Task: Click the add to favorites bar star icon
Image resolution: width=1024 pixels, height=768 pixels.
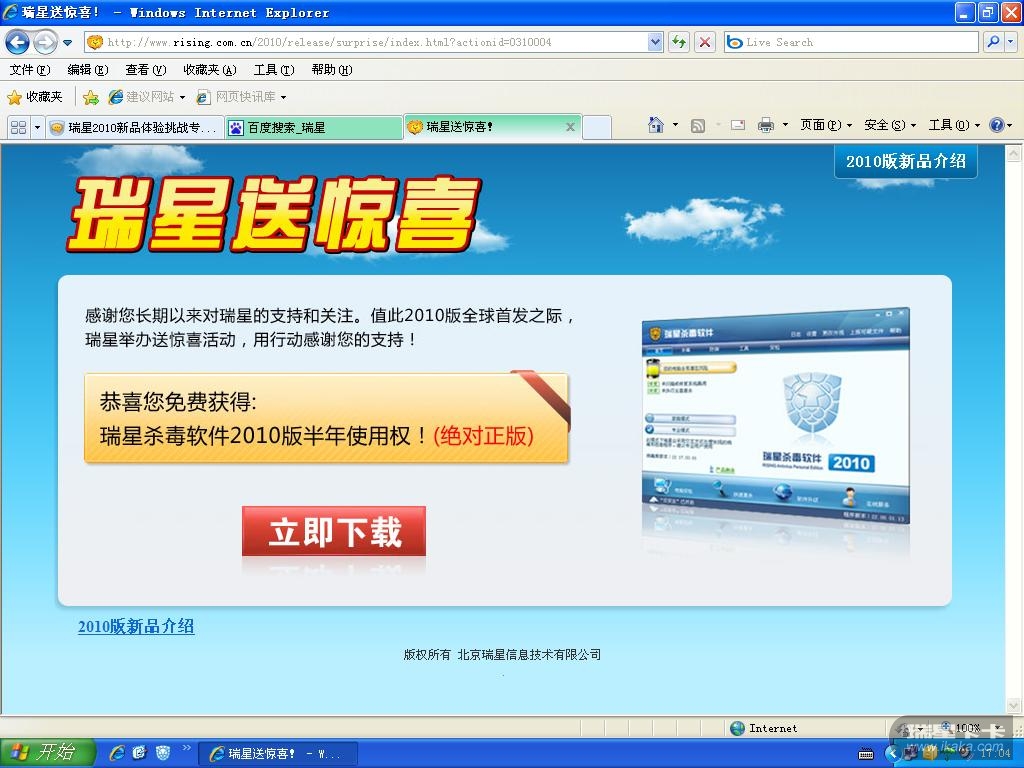Action: (91, 98)
